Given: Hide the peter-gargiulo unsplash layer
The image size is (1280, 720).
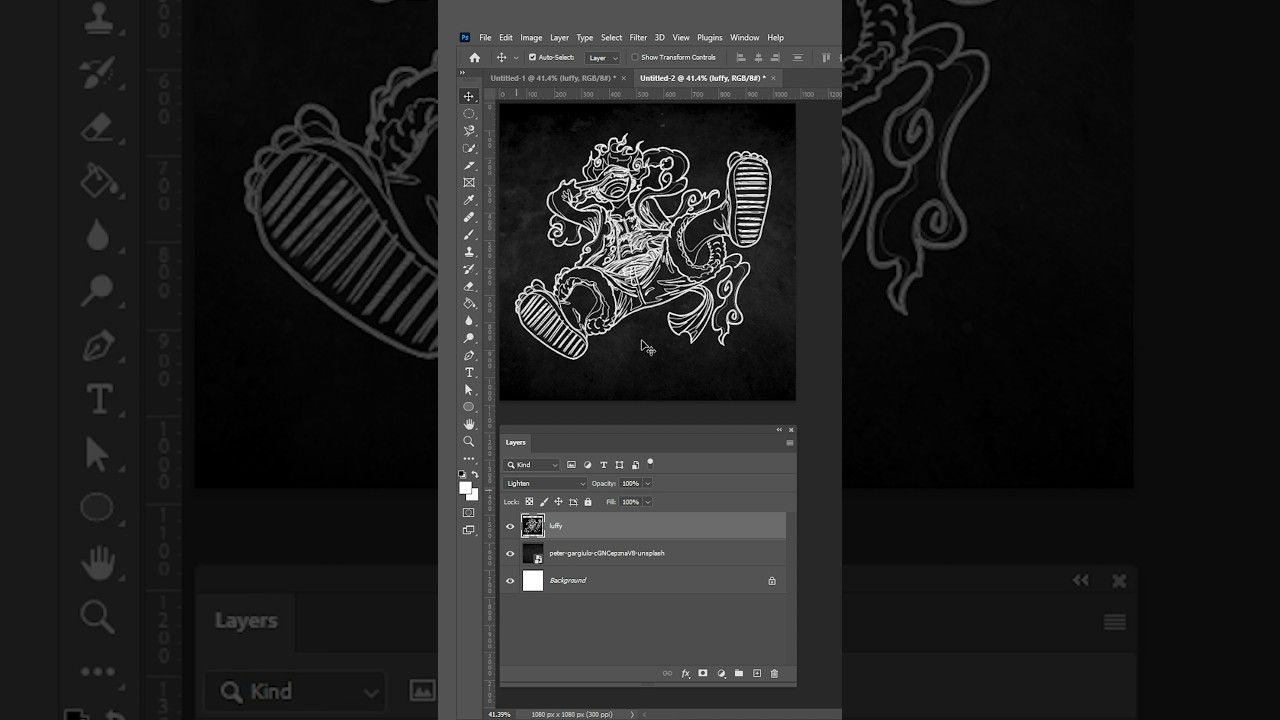Looking at the screenshot, I should 510,553.
